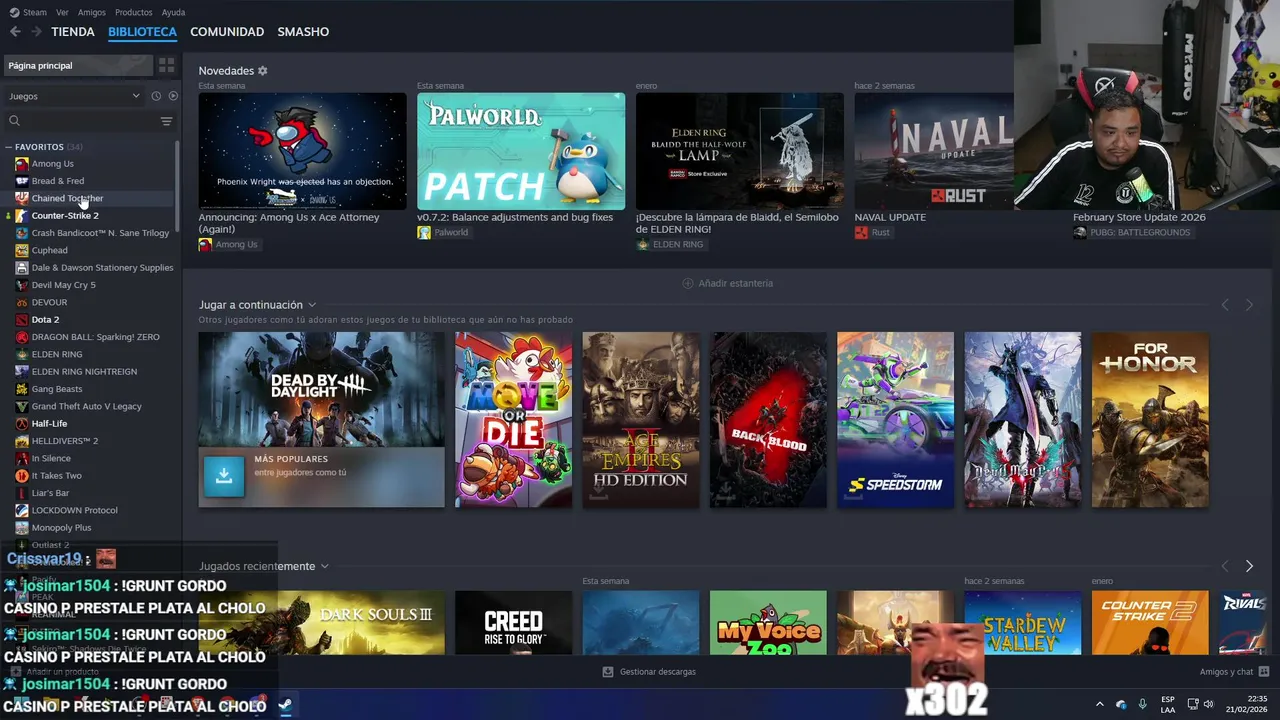
Task: Open the Ayuda menu
Action: 173,12
